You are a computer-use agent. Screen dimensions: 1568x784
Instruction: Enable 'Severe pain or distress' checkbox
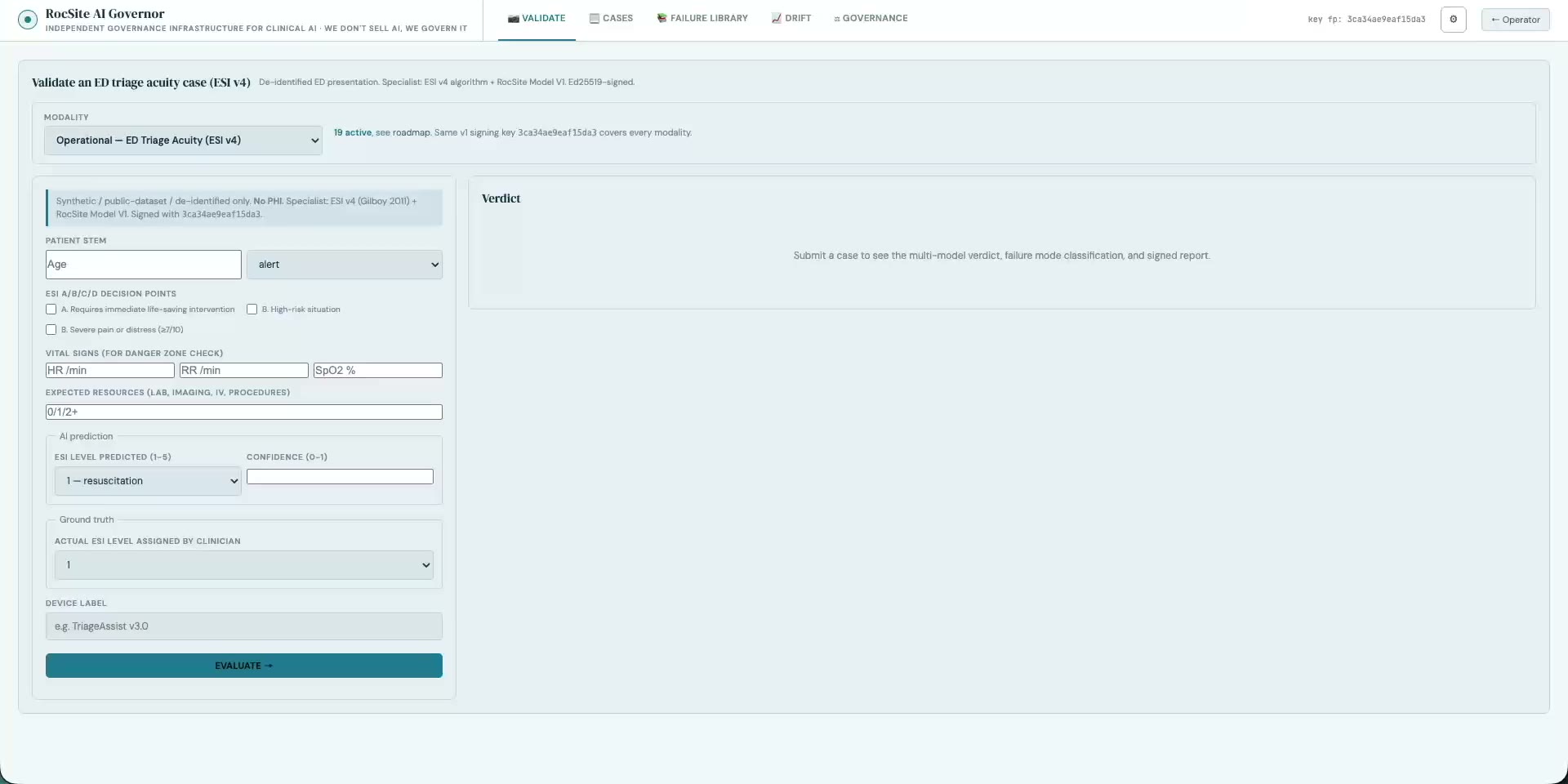click(51, 330)
